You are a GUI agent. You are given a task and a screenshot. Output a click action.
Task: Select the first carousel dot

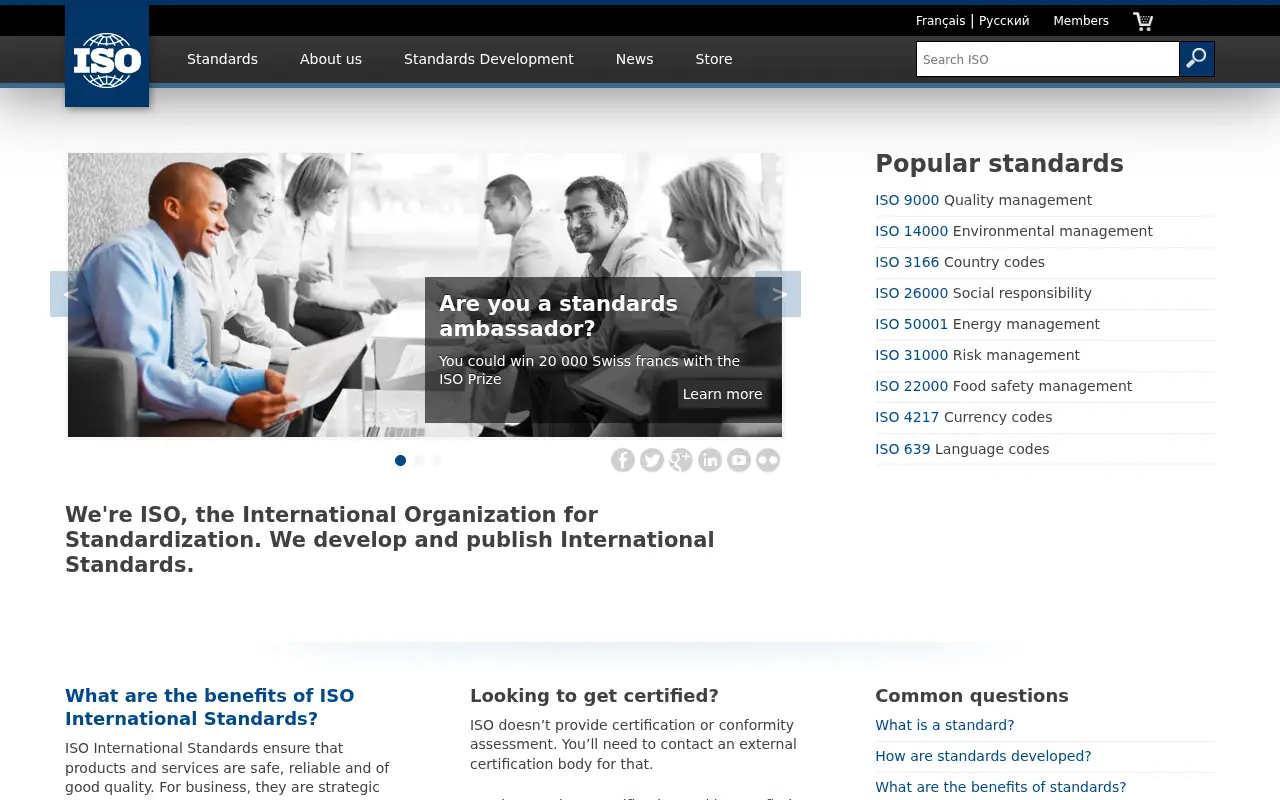401,461
